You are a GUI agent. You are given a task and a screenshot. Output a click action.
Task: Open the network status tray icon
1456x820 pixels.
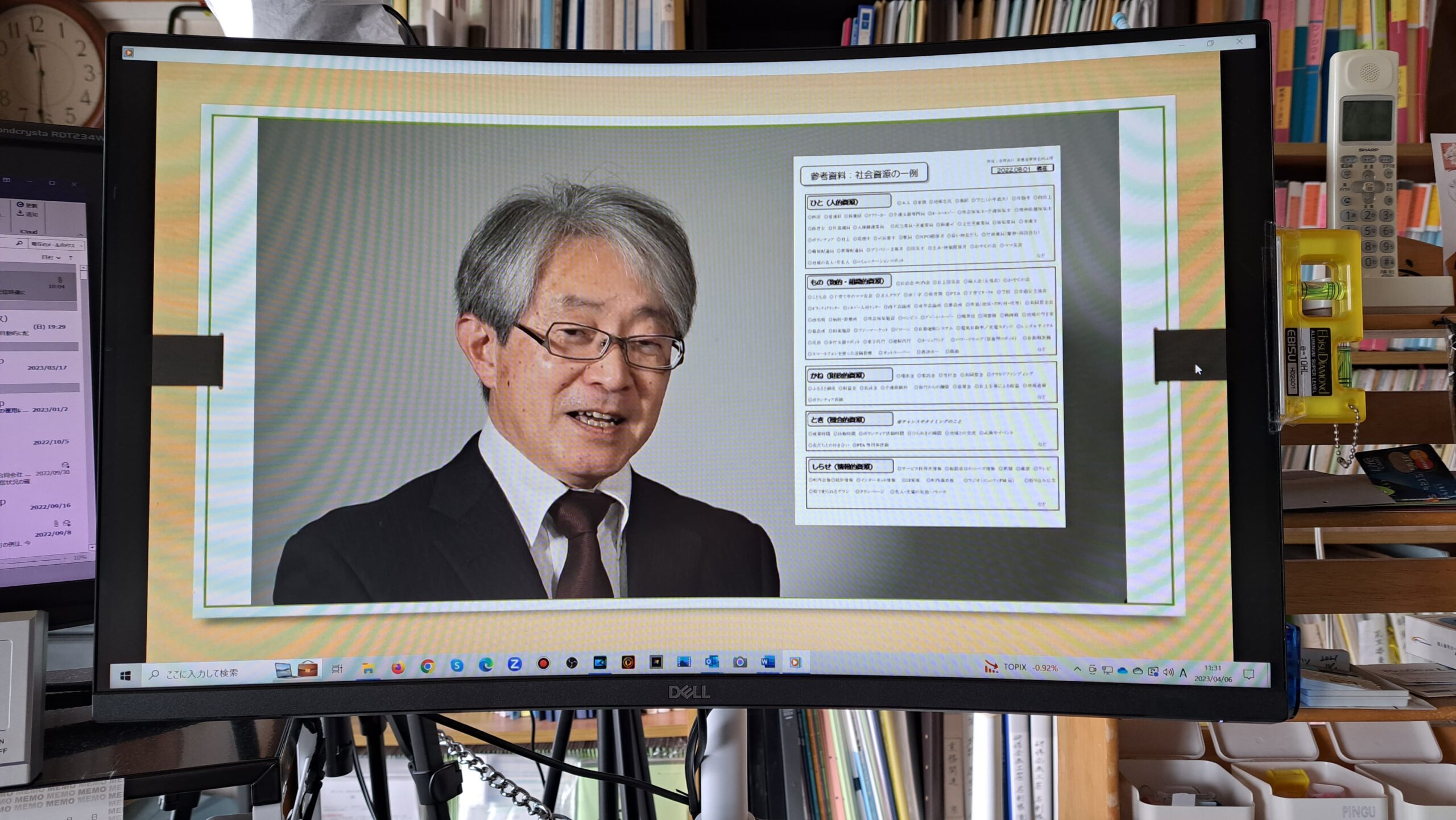[1107, 670]
